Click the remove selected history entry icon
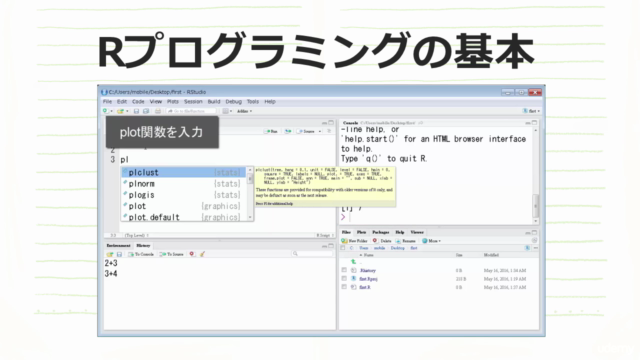Screen dimensions: 640x360 click(192, 254)
